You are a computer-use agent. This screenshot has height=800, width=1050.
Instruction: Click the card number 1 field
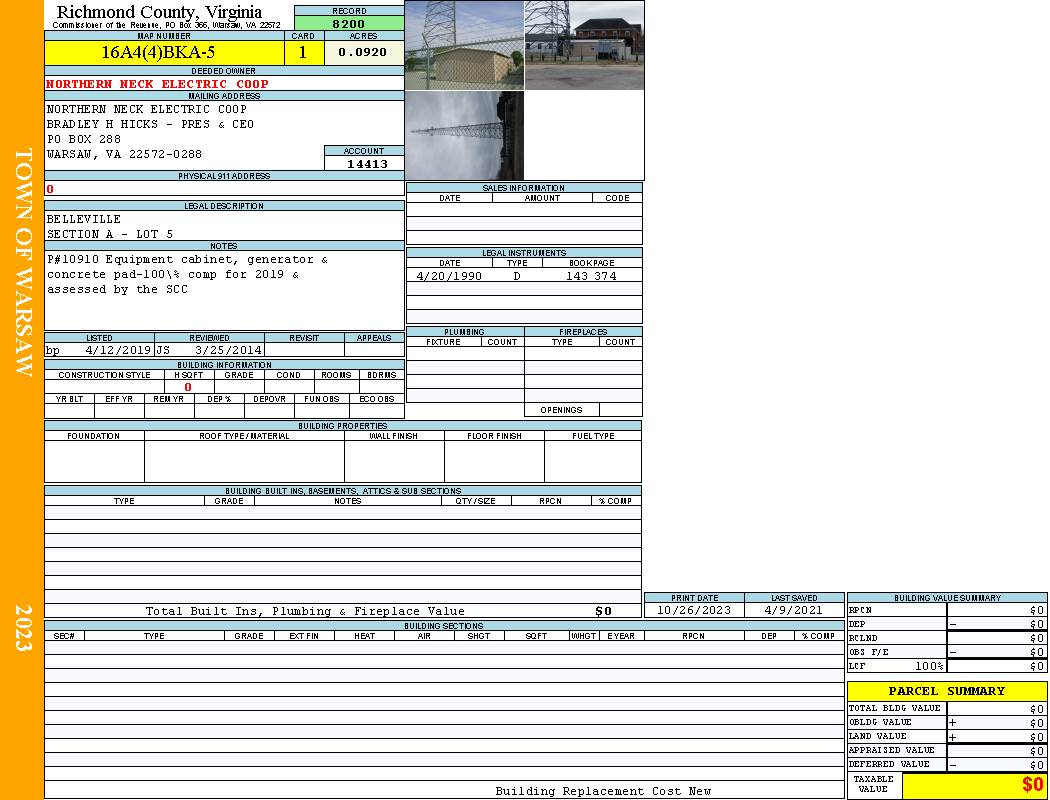[x=303, y=52]
